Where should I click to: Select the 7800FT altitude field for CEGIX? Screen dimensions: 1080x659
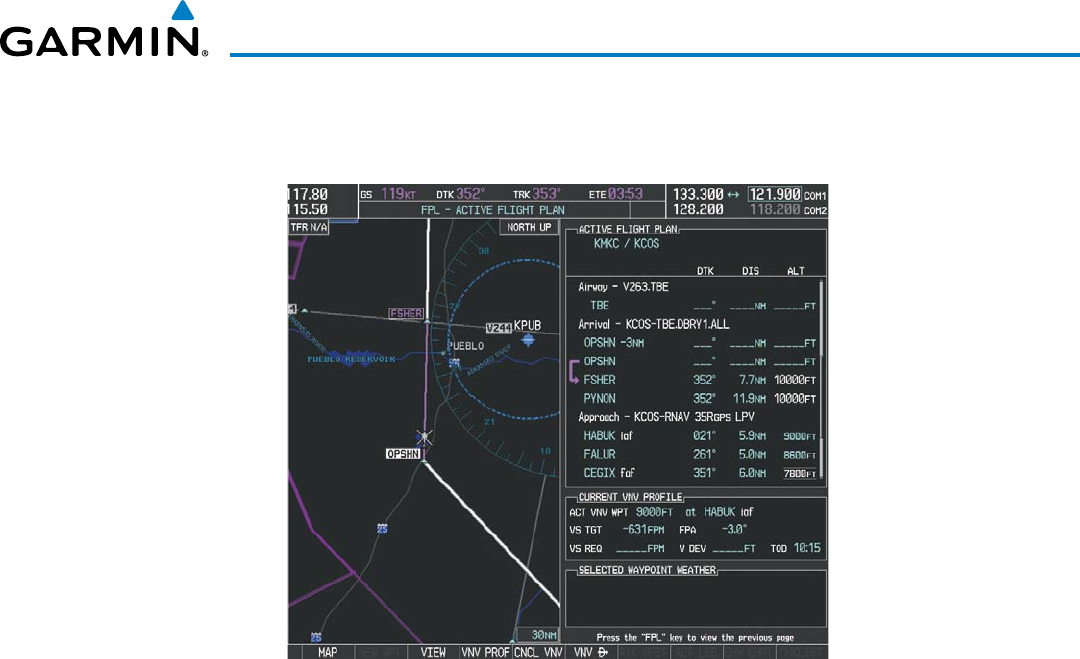coord(799,473)
